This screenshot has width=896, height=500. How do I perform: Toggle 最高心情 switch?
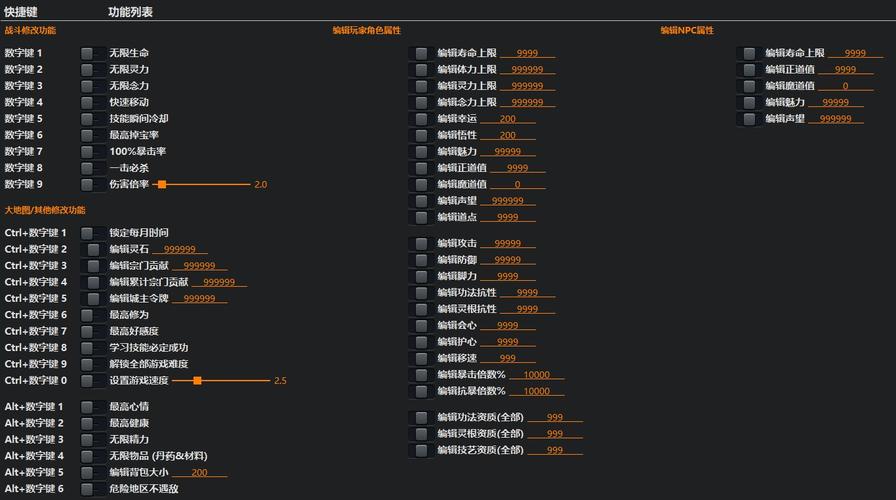[93, 407]
